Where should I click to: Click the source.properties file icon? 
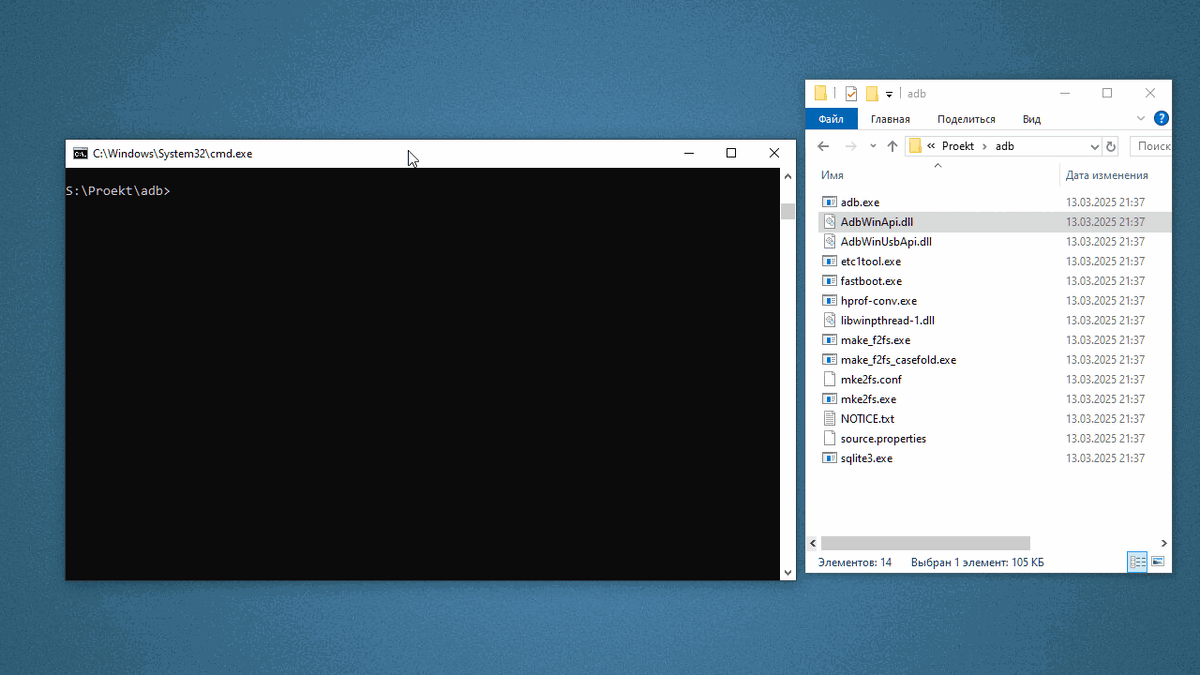coord(829,438)
